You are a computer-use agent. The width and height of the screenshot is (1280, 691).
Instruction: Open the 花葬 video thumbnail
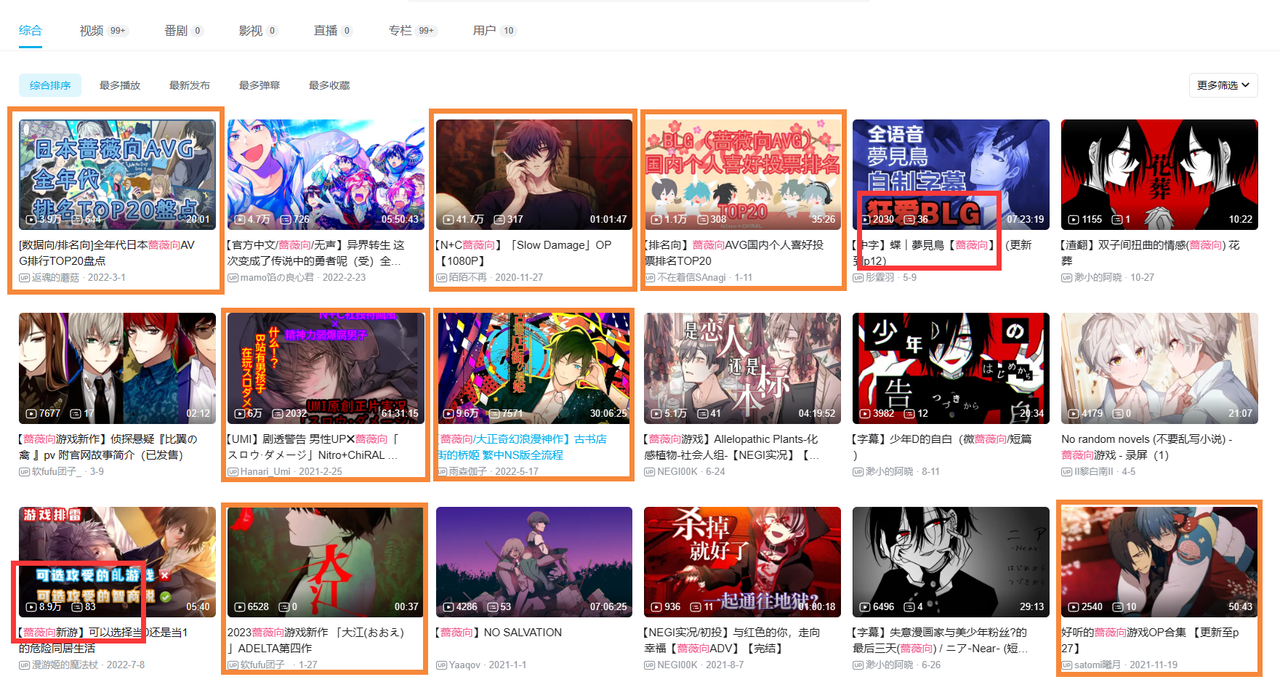pos(1160,175)
